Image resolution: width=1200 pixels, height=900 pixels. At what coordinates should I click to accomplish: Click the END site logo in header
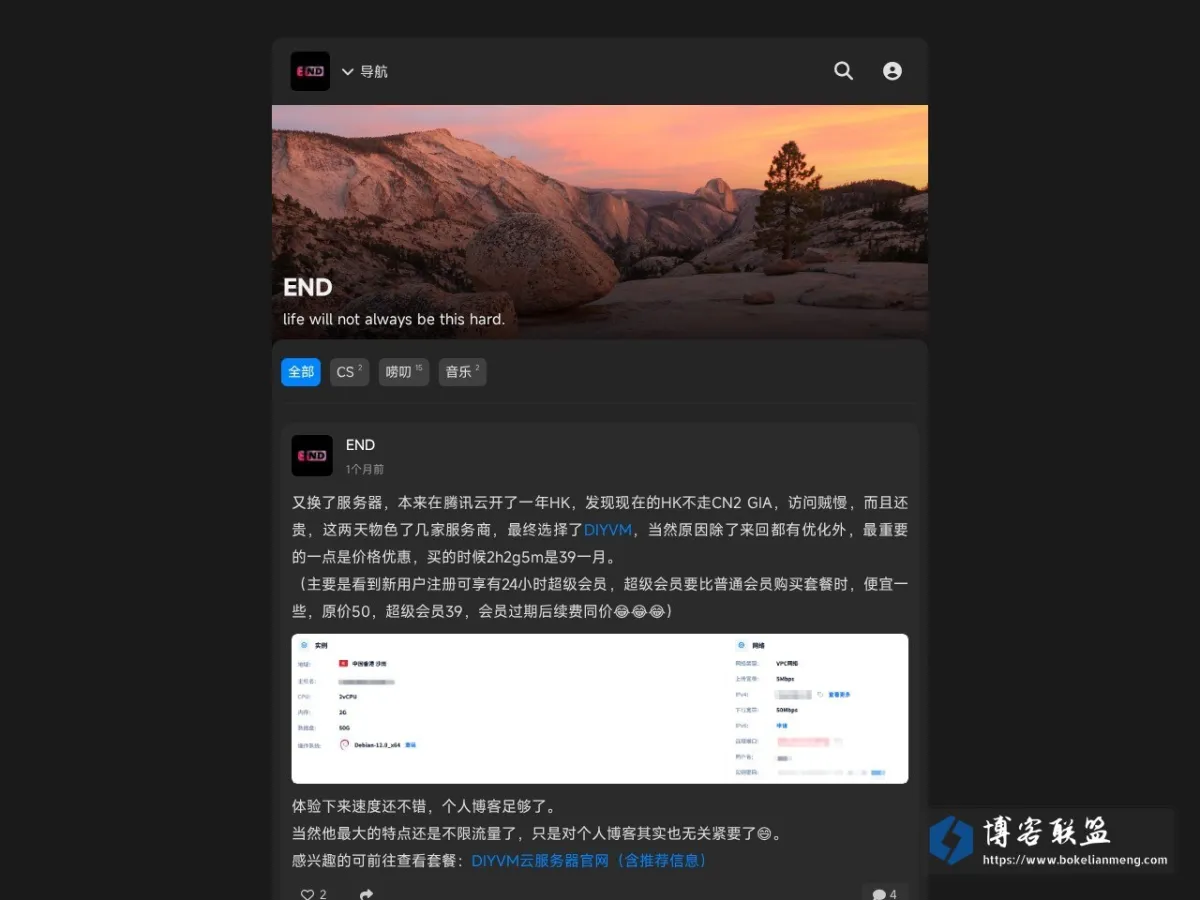pyautogui.click(x=310, y=71)
